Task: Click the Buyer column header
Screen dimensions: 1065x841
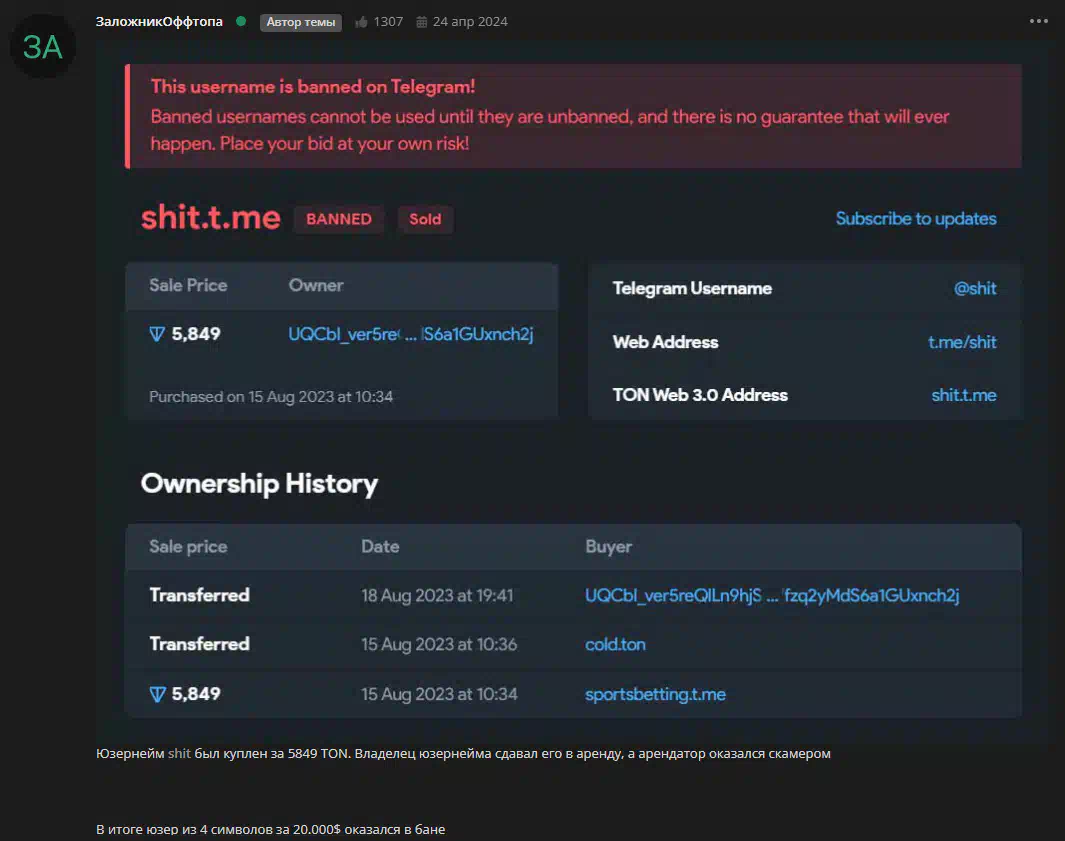Action: 609,546
